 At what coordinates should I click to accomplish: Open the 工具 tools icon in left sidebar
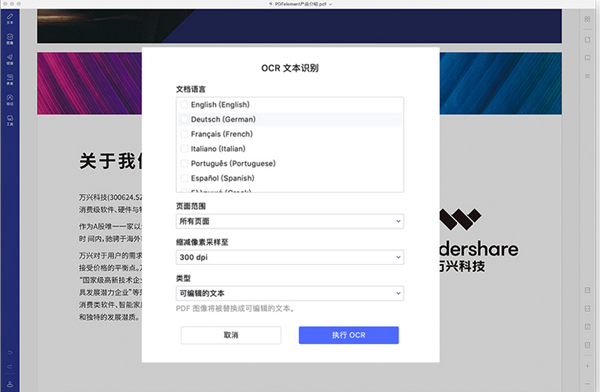10,120
